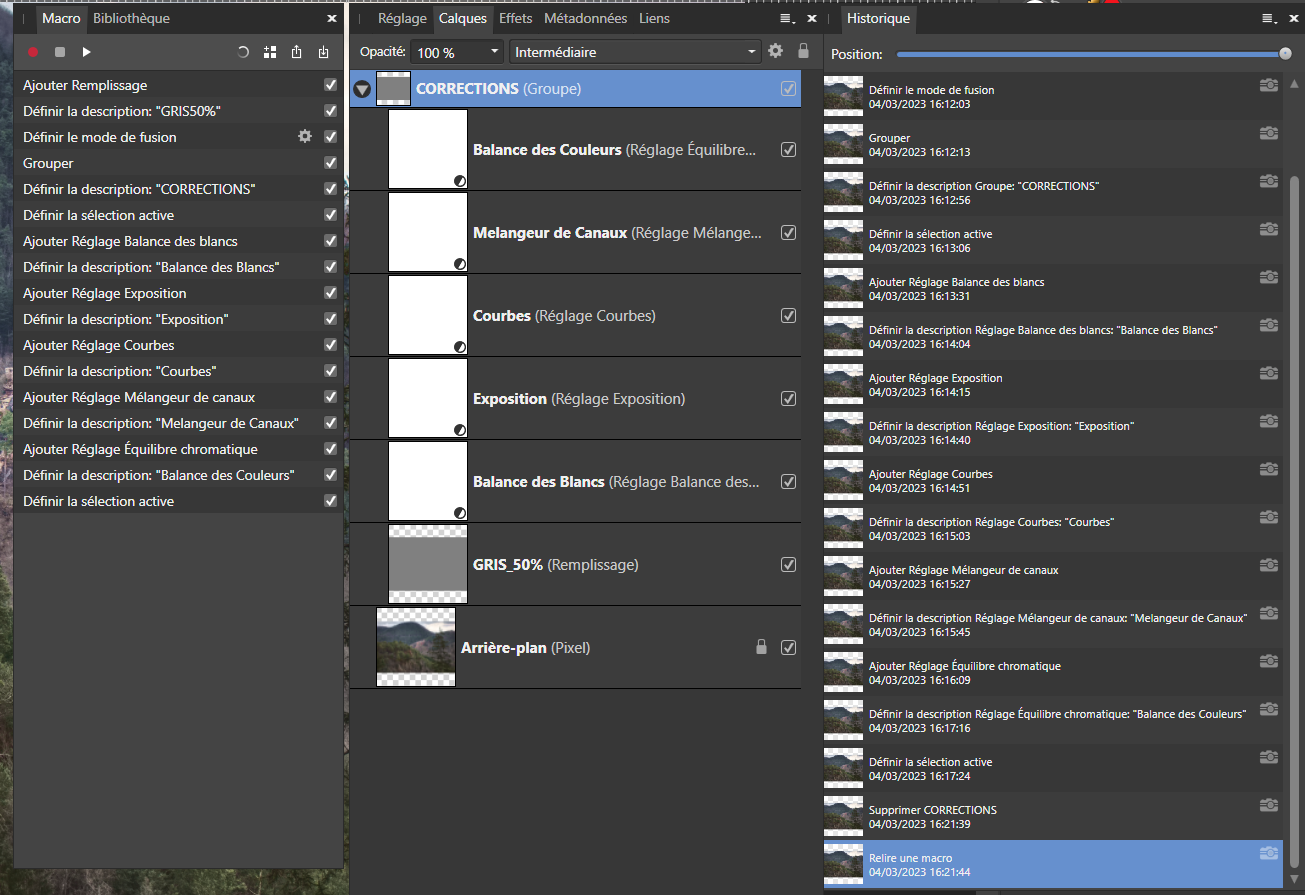
Task: Import a macro icon in the Macro panel
Action: pyautogui.click(x=324, y=52)
